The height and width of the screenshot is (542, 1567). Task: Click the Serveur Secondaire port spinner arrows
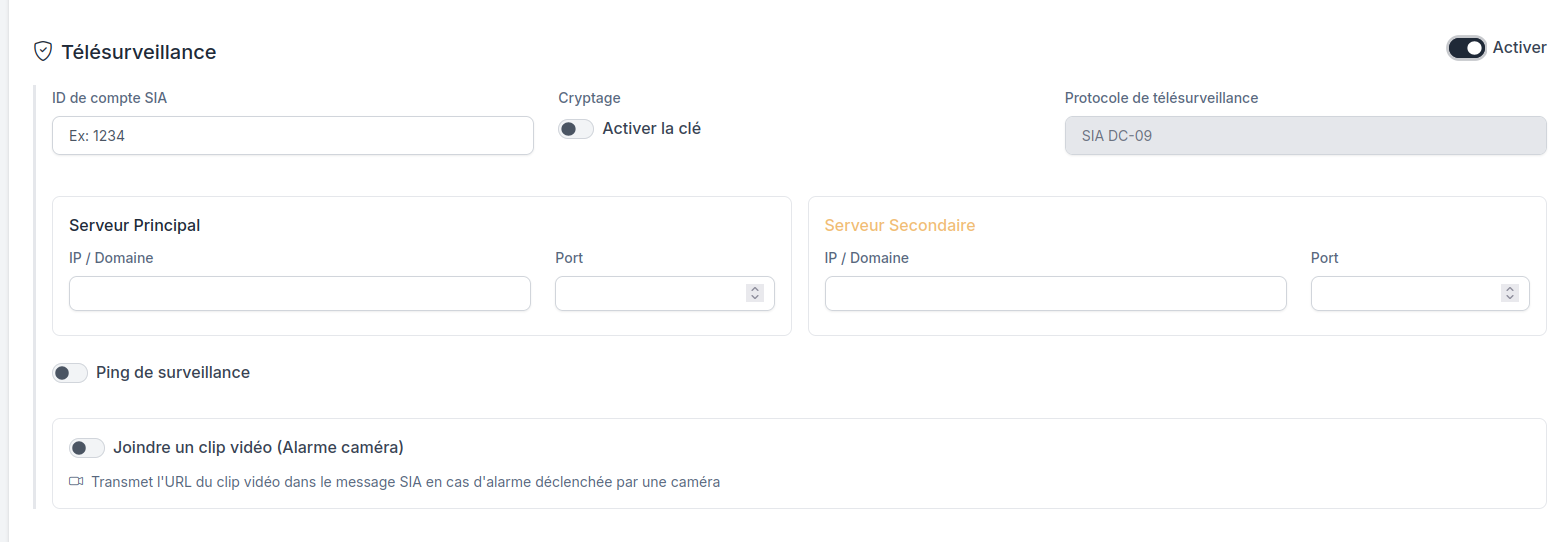point(1510,293)
